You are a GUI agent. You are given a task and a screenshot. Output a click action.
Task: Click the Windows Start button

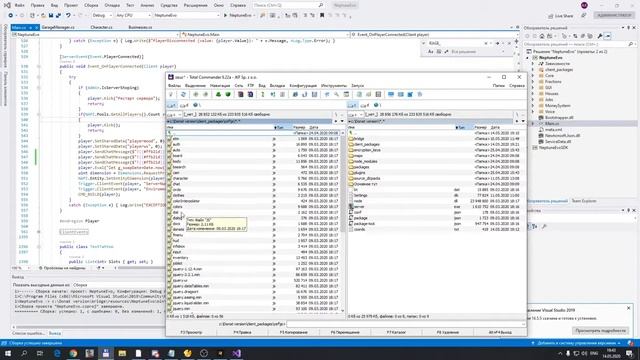coord(8,353)
